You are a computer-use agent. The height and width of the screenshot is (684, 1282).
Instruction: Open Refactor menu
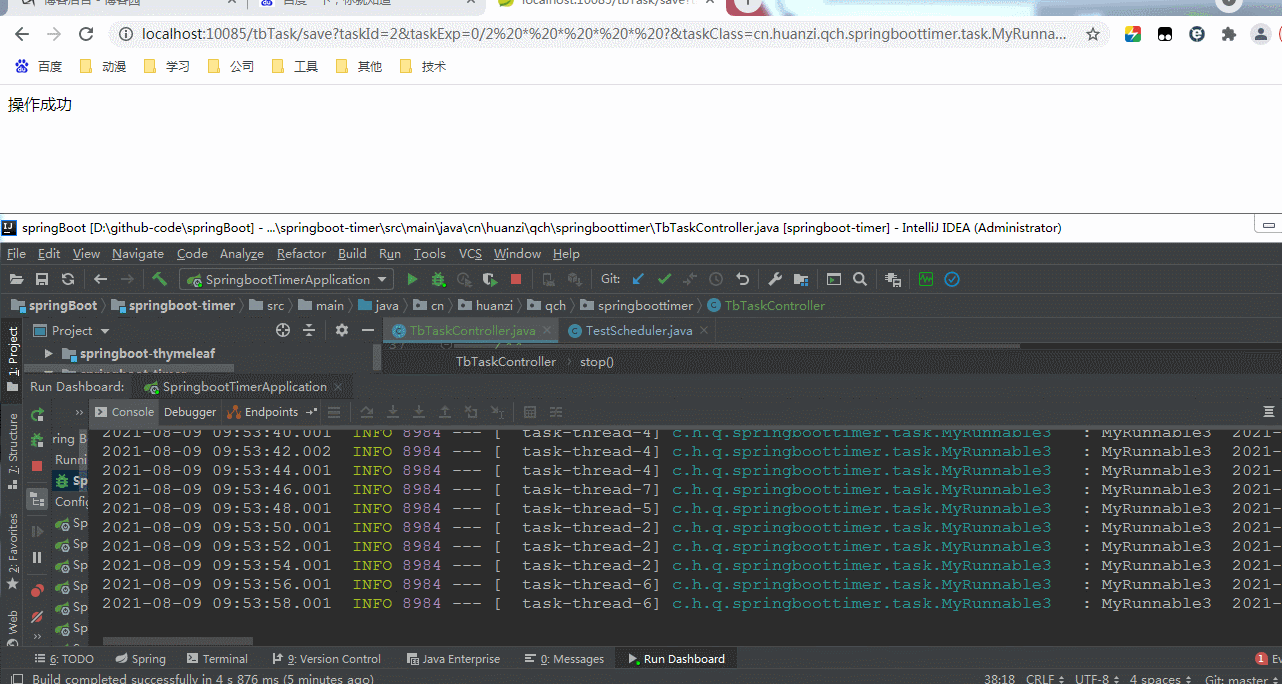(301, 254)
